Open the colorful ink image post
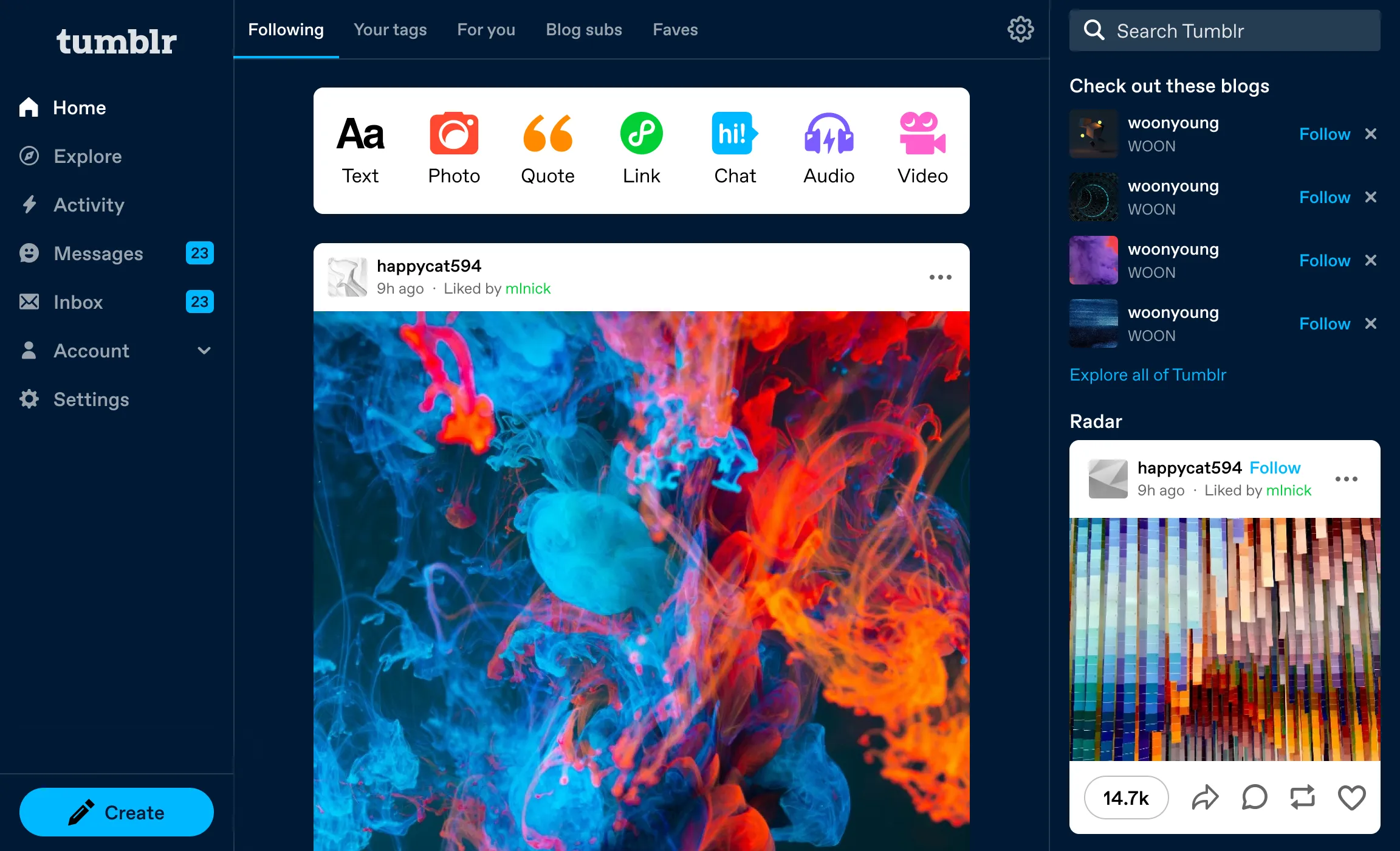The image size is (1400, 851). coord(642,581)
